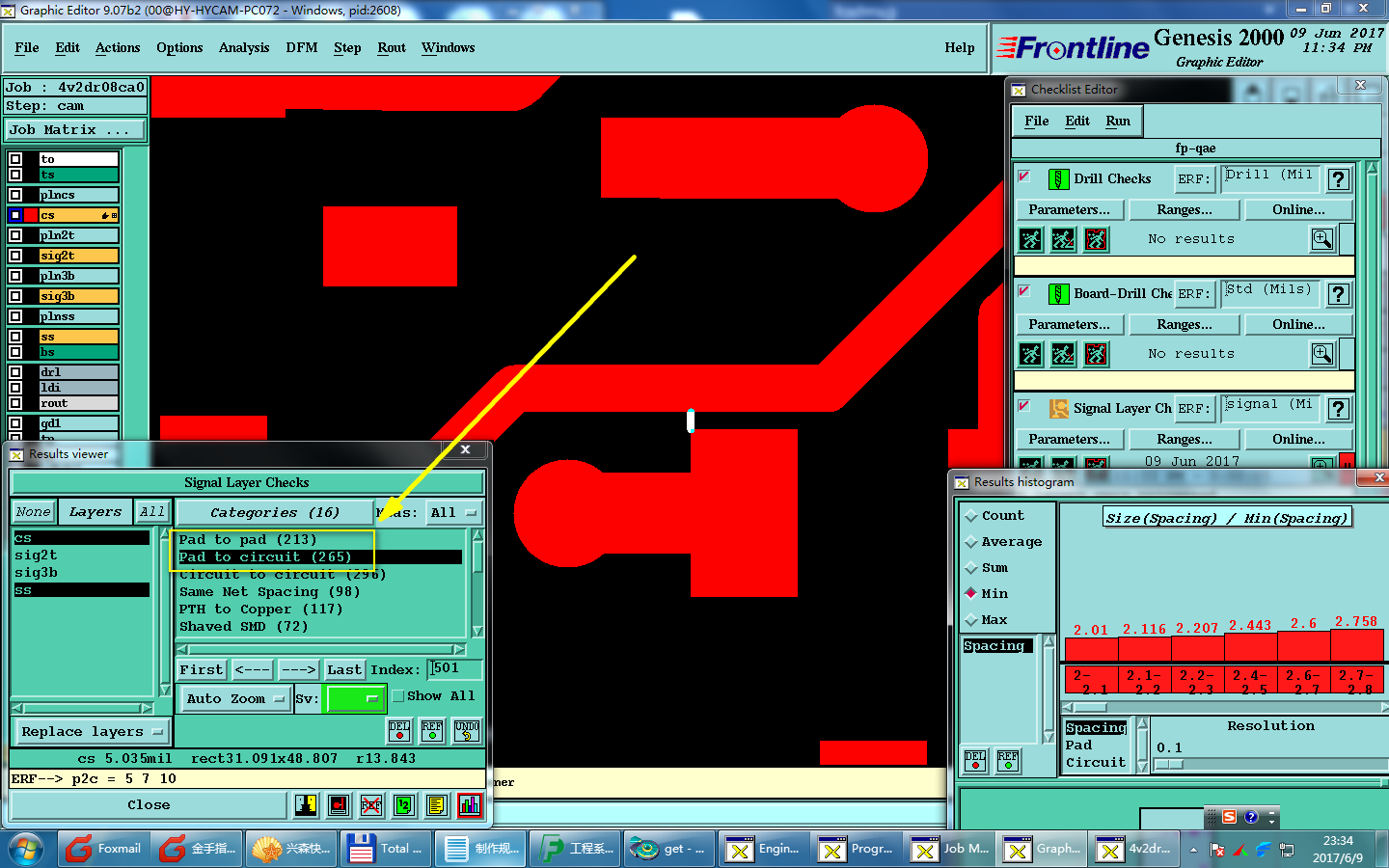The height and width of the screenshot is (868, 1389).
Task: Select the Max radio option
Action: (971, 620)
